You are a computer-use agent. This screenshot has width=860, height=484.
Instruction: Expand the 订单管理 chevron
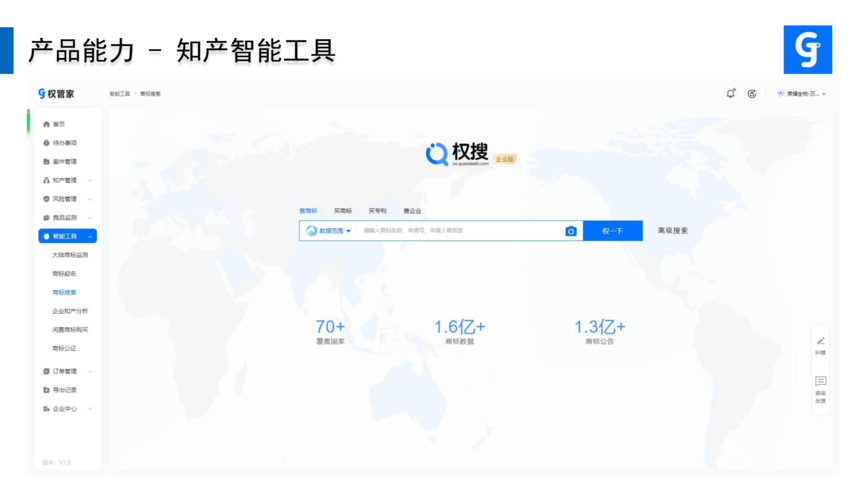pos(90,371)
